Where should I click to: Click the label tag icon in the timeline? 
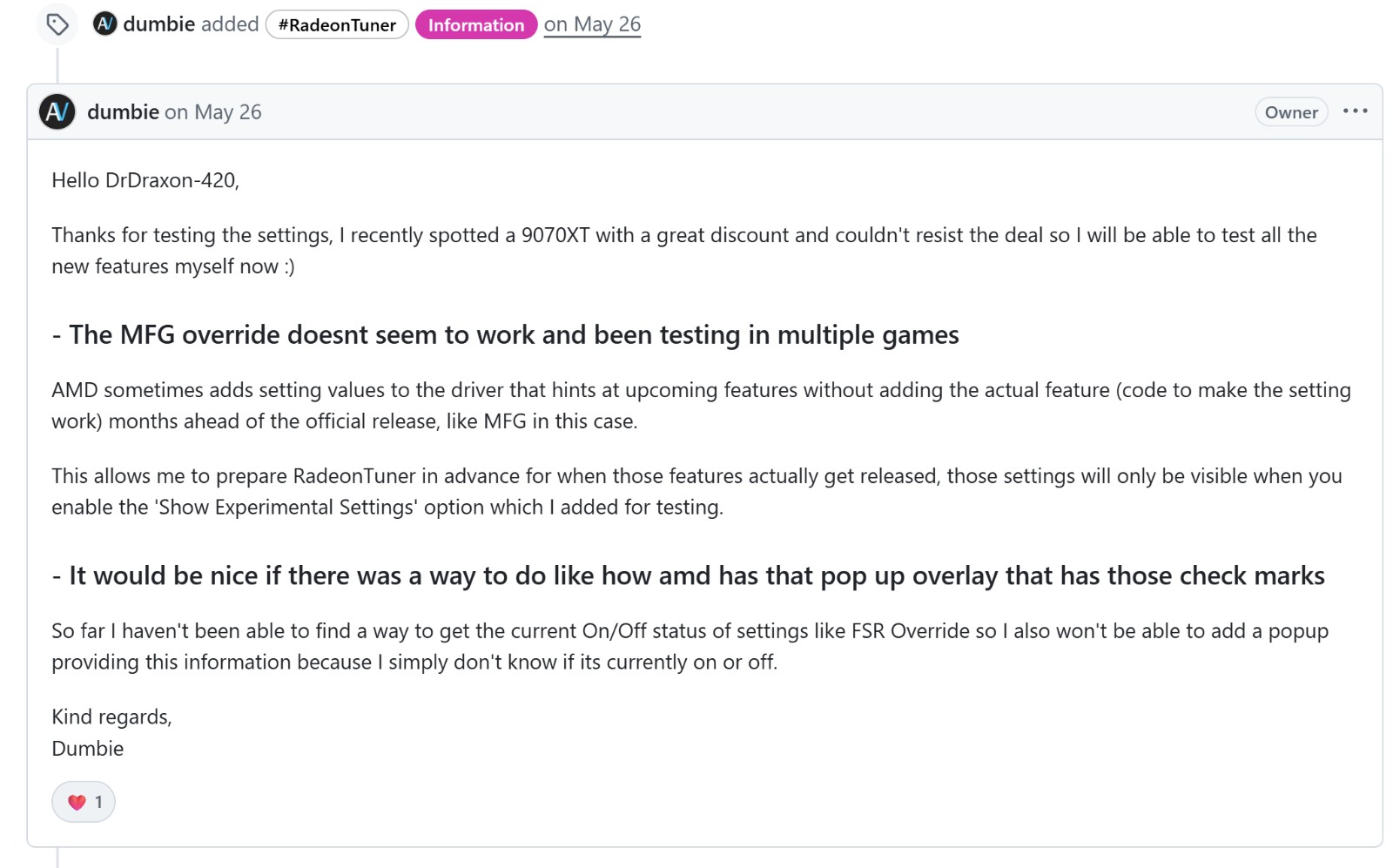click(x=57, y=24)
